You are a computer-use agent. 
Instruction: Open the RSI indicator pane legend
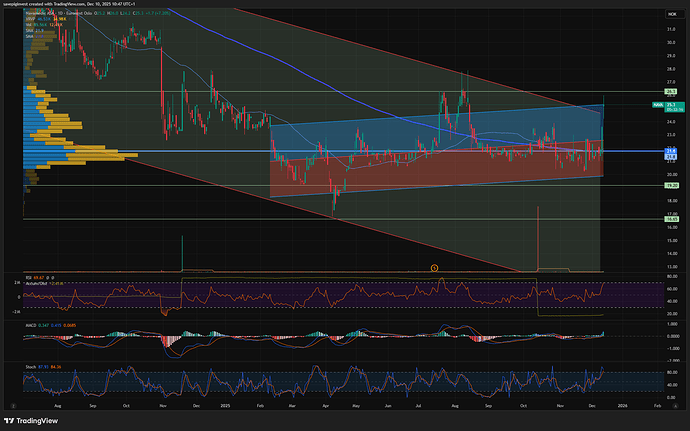[x=30, y=277]
